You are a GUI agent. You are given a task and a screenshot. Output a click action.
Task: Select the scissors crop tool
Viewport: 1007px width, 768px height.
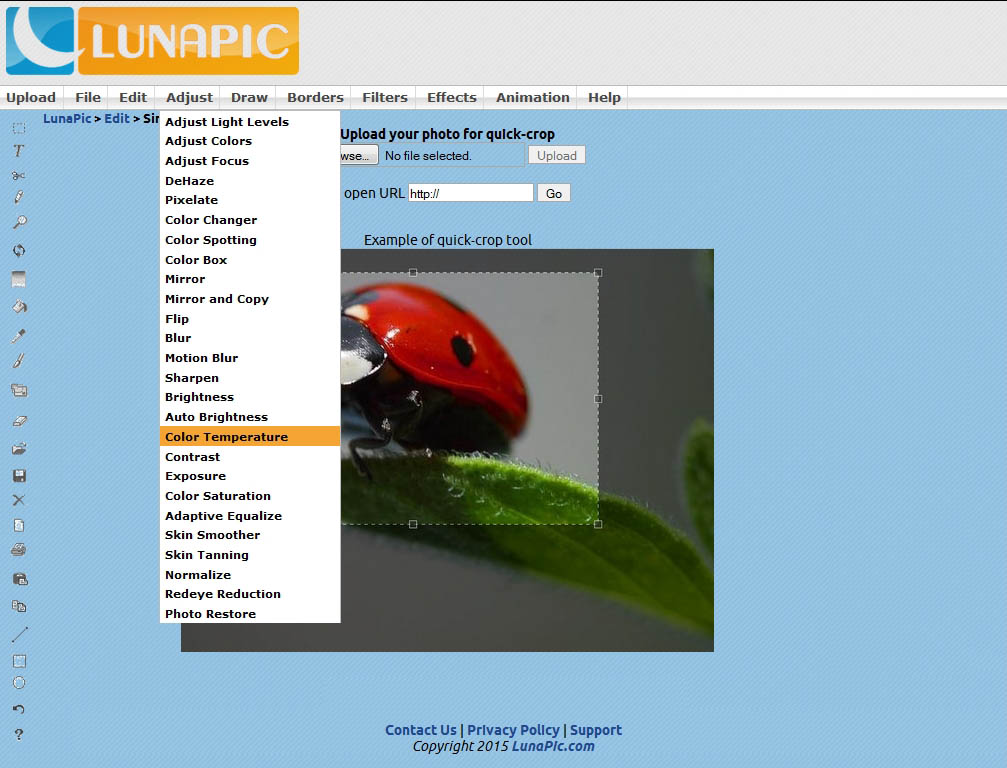pos(17,176)
